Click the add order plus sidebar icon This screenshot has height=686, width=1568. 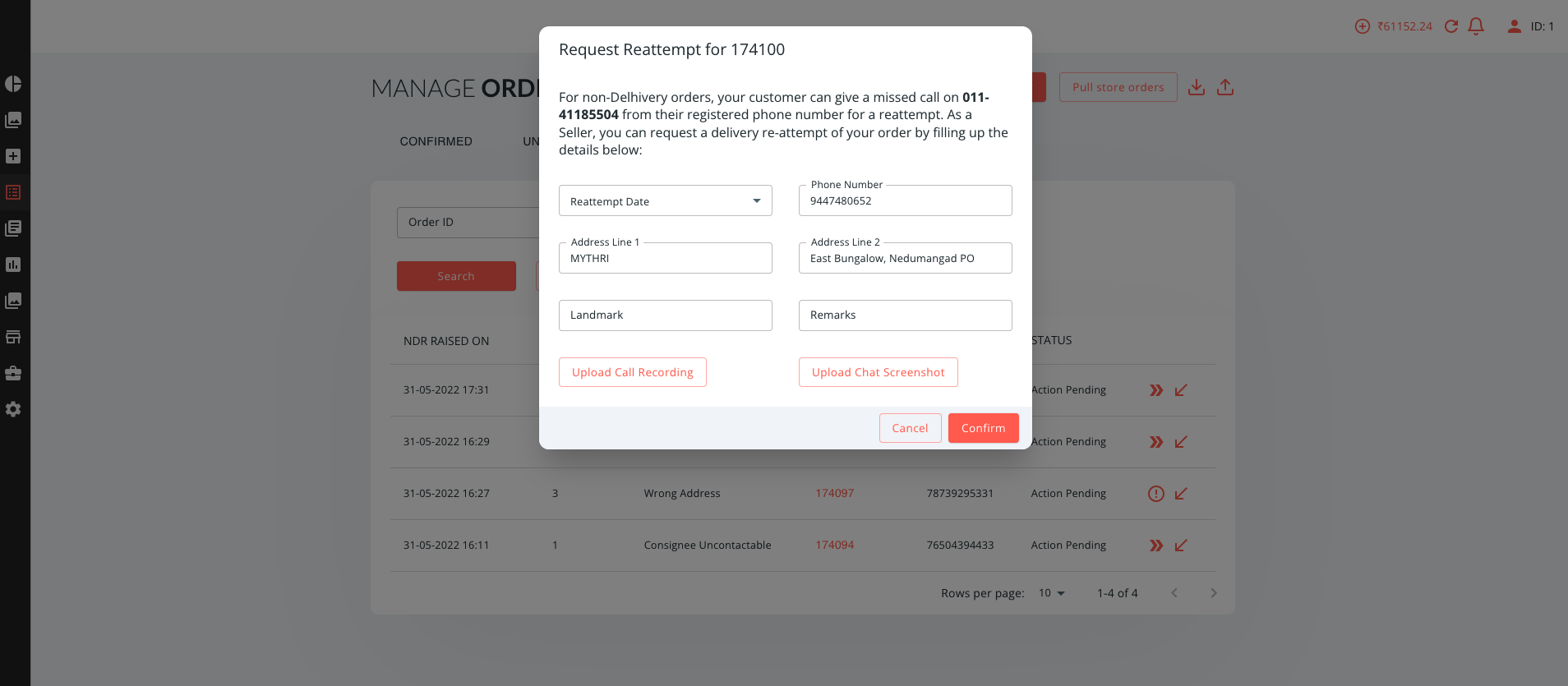13,156
